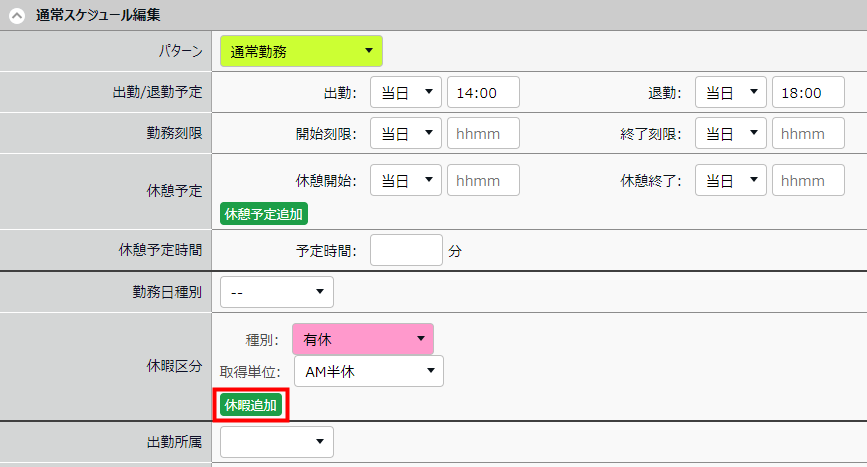867x467 pixels.
Task: Click the 出勤 time field showing 14:00
Action: tap(483, 93)
